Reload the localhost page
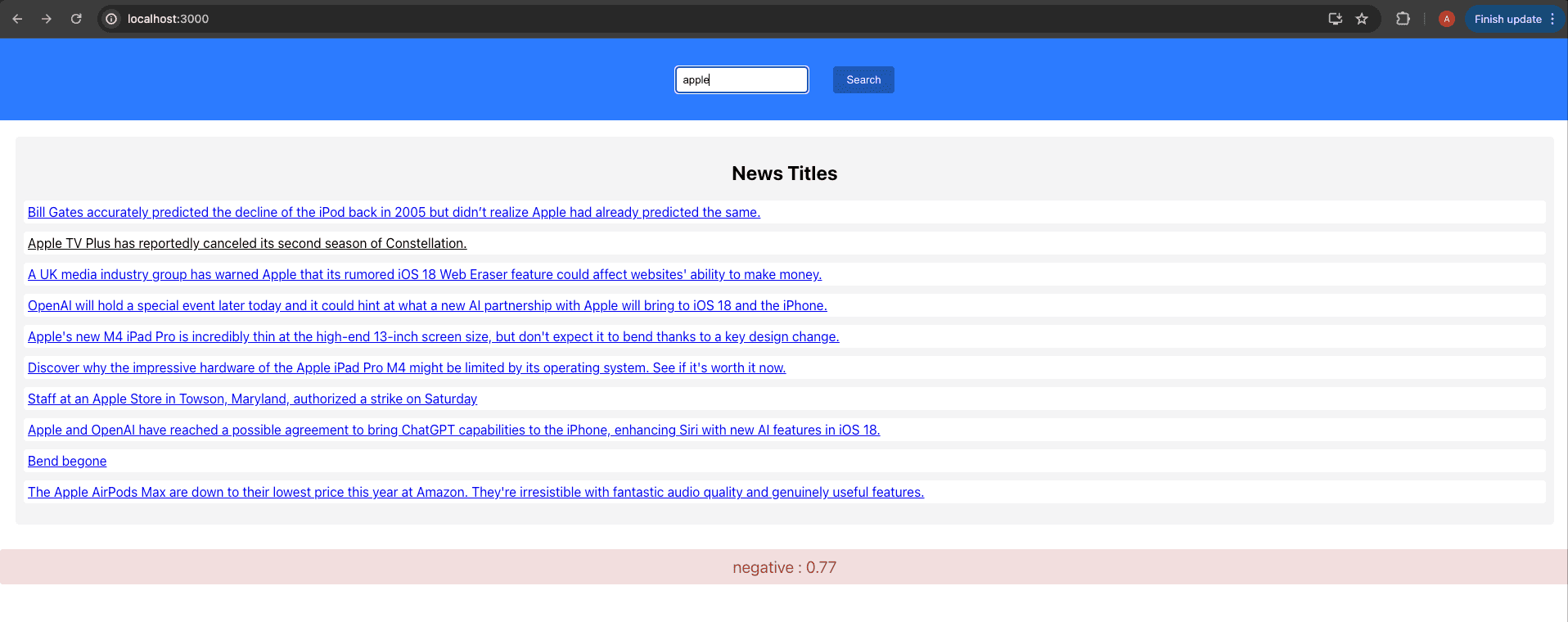The width and height of the screenshot is (1568, 622). [x=76, y=19]
